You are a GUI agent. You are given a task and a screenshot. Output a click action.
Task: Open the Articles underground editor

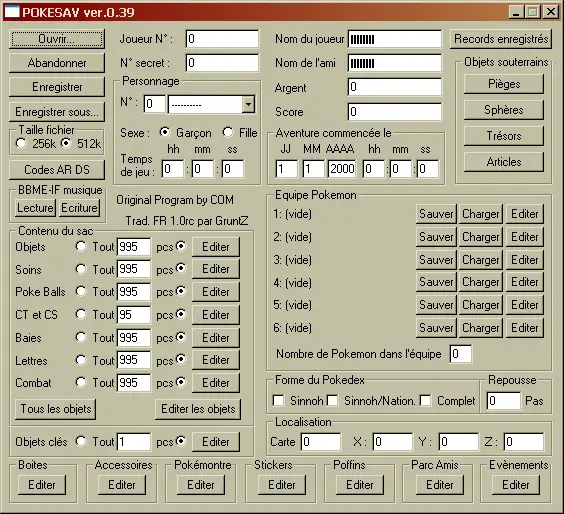504,162
